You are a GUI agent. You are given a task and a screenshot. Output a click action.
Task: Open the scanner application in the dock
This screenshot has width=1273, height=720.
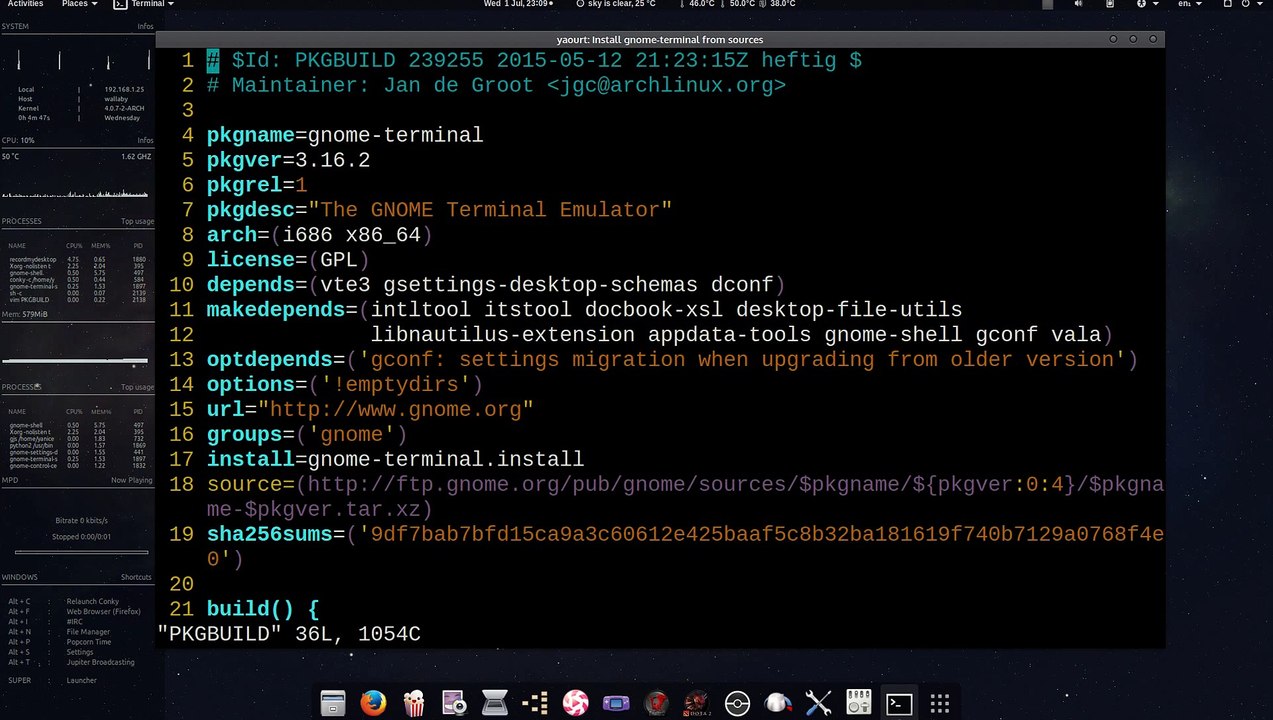pos(494,703)
